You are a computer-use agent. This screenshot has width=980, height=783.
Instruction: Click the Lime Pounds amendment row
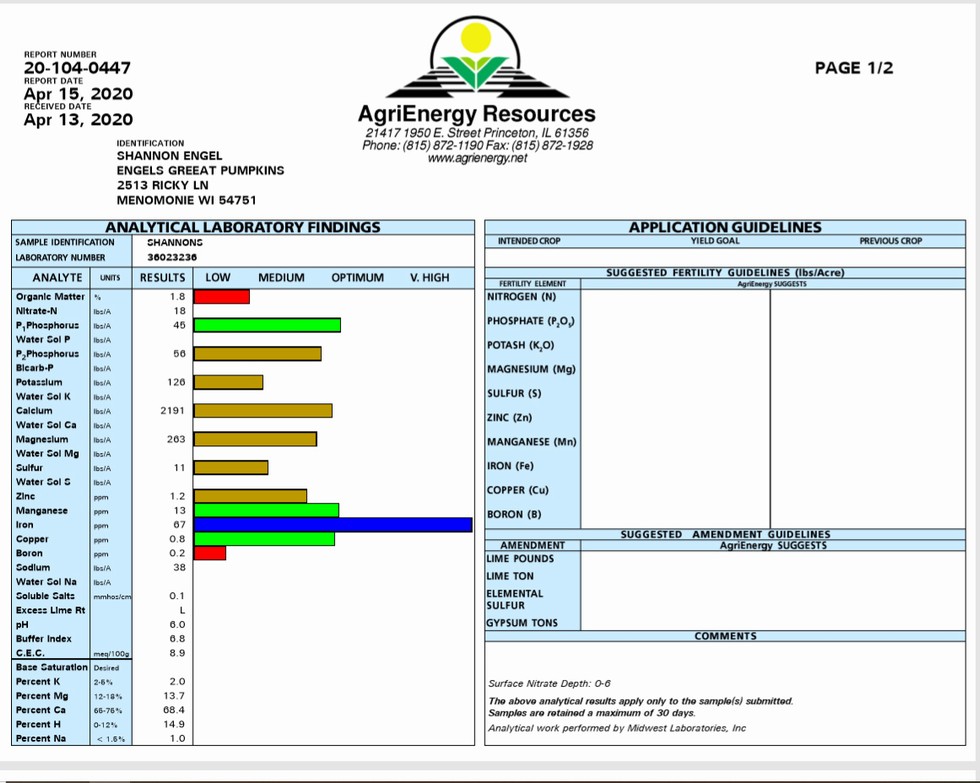click(x=531, y=558)
